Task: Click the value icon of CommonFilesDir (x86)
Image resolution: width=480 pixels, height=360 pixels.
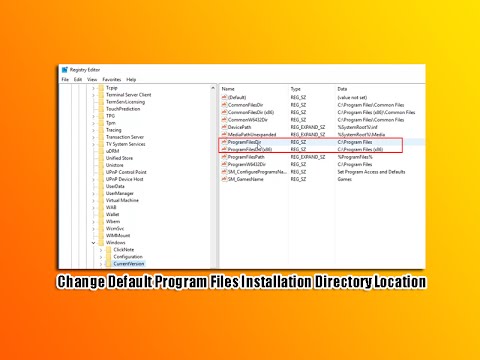Action: pyautogui.click(x=224, y=112)
